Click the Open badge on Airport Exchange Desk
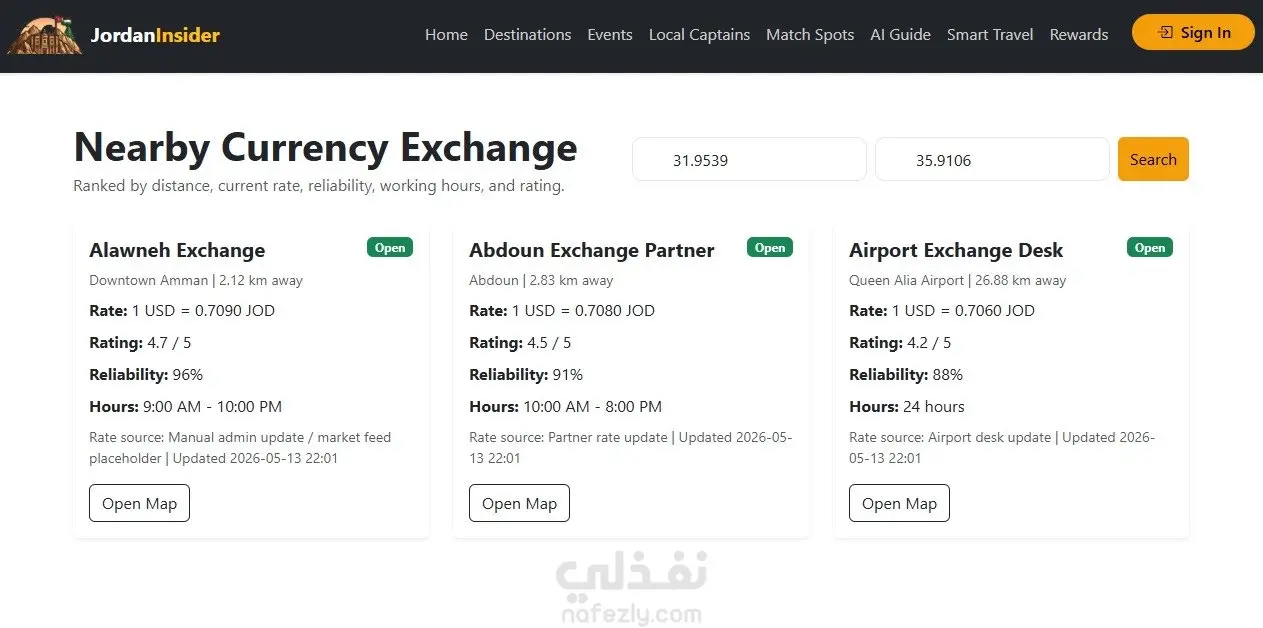Image resolution: width=1263 pixels, height=628 pixels. click(x=1150, y=247)
